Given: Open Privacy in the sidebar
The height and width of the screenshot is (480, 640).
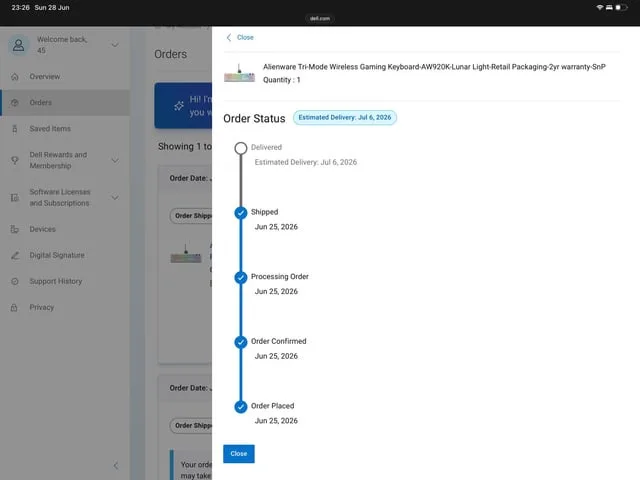Looking at the screenshot, I should point(42,308).
